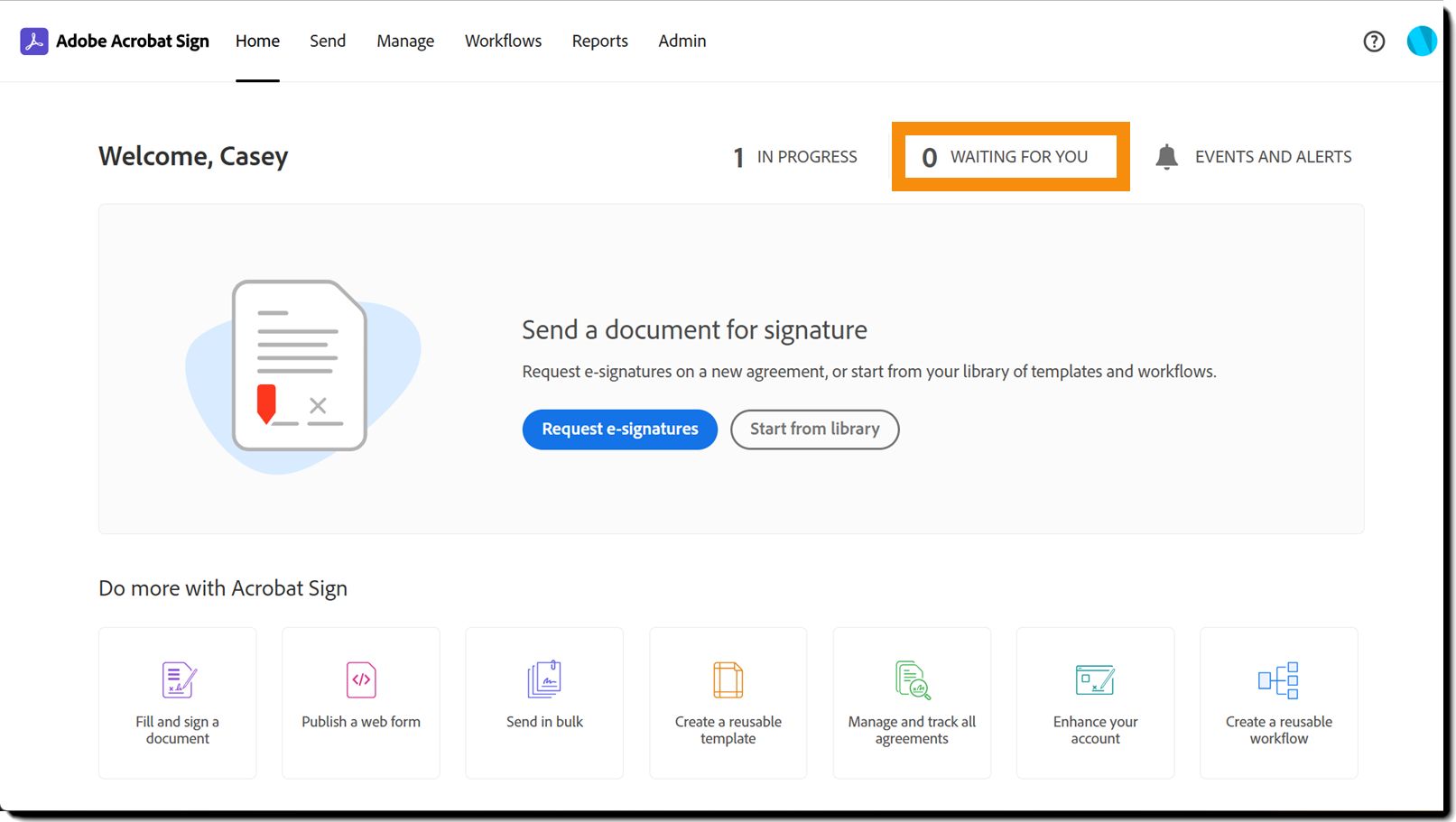Click the Request e-signatures button
The height and width of the screenshot is (822, 1456).
pos(620,429)
